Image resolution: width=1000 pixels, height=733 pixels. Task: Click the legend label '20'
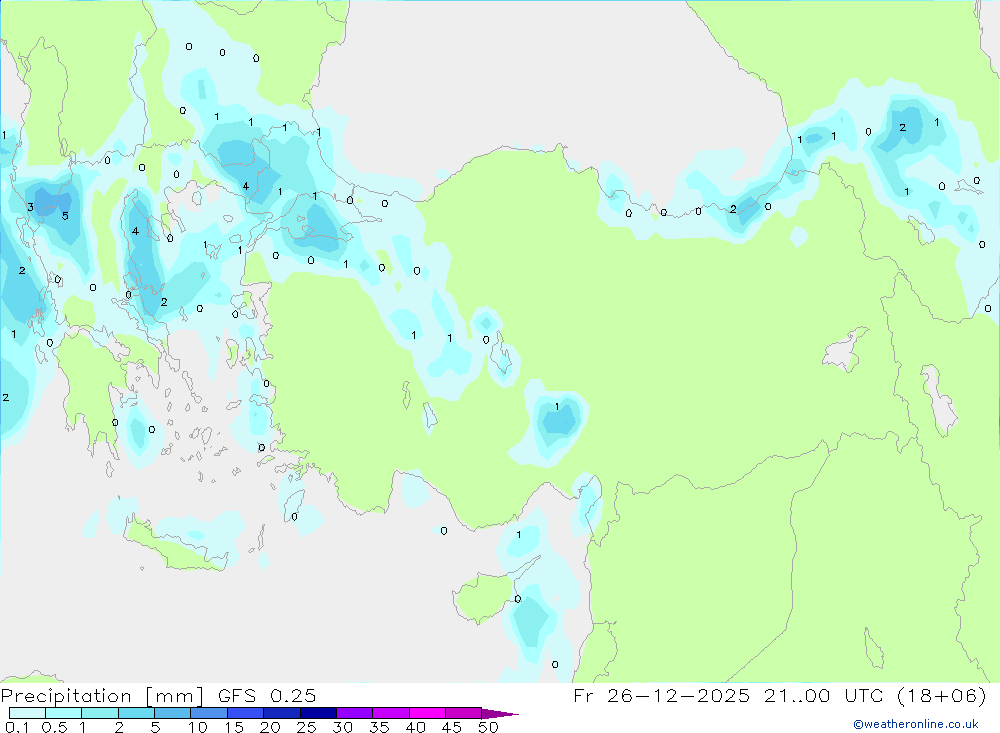(x=270, y=727)
